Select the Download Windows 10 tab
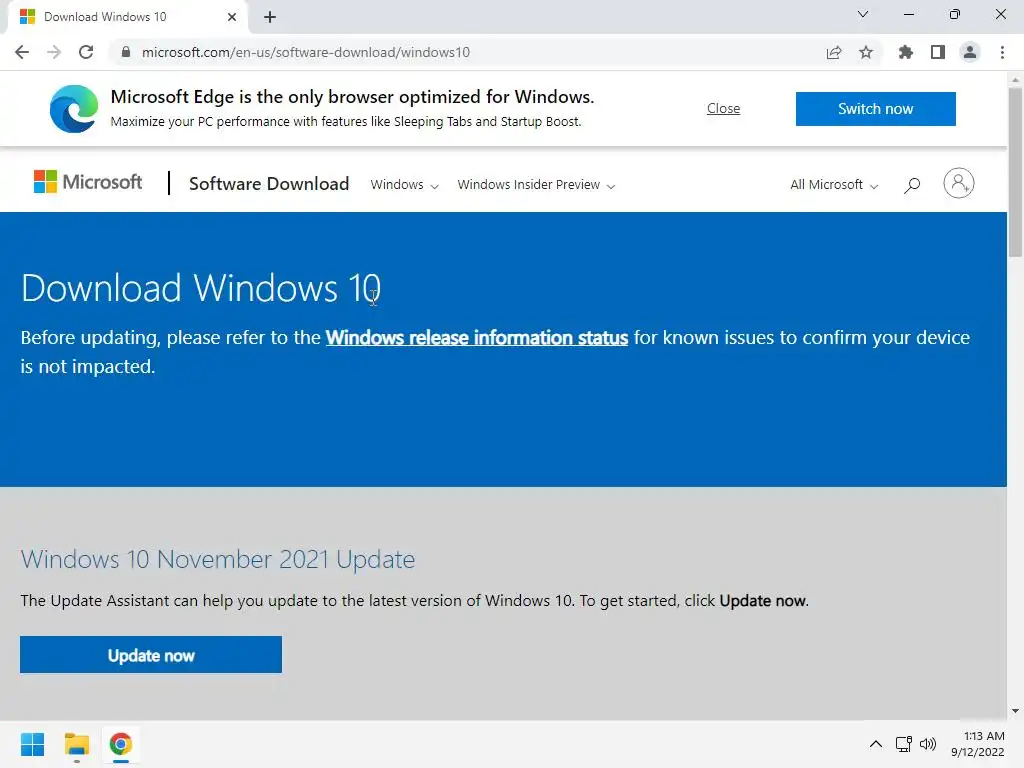The height and width of the screenshot is (768, 1024). (x=127, y=17)
